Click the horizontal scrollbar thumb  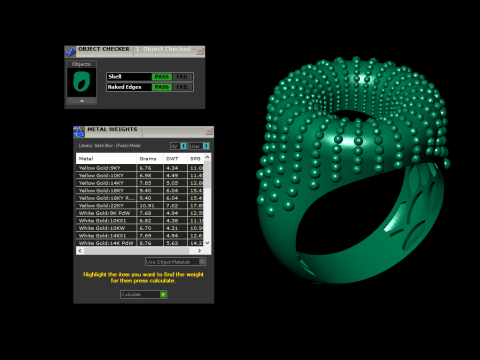[x=136, y=250]
